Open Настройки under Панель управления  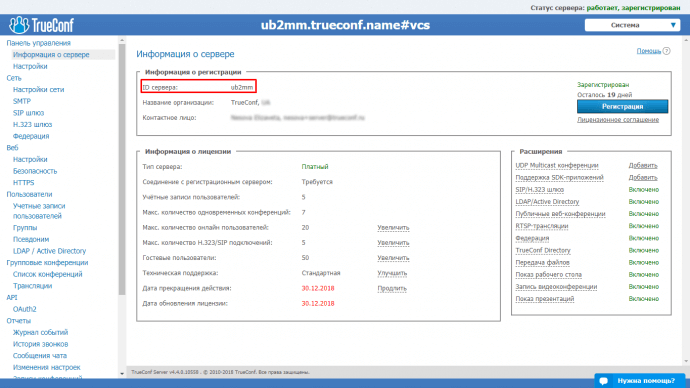pos(30,66)
